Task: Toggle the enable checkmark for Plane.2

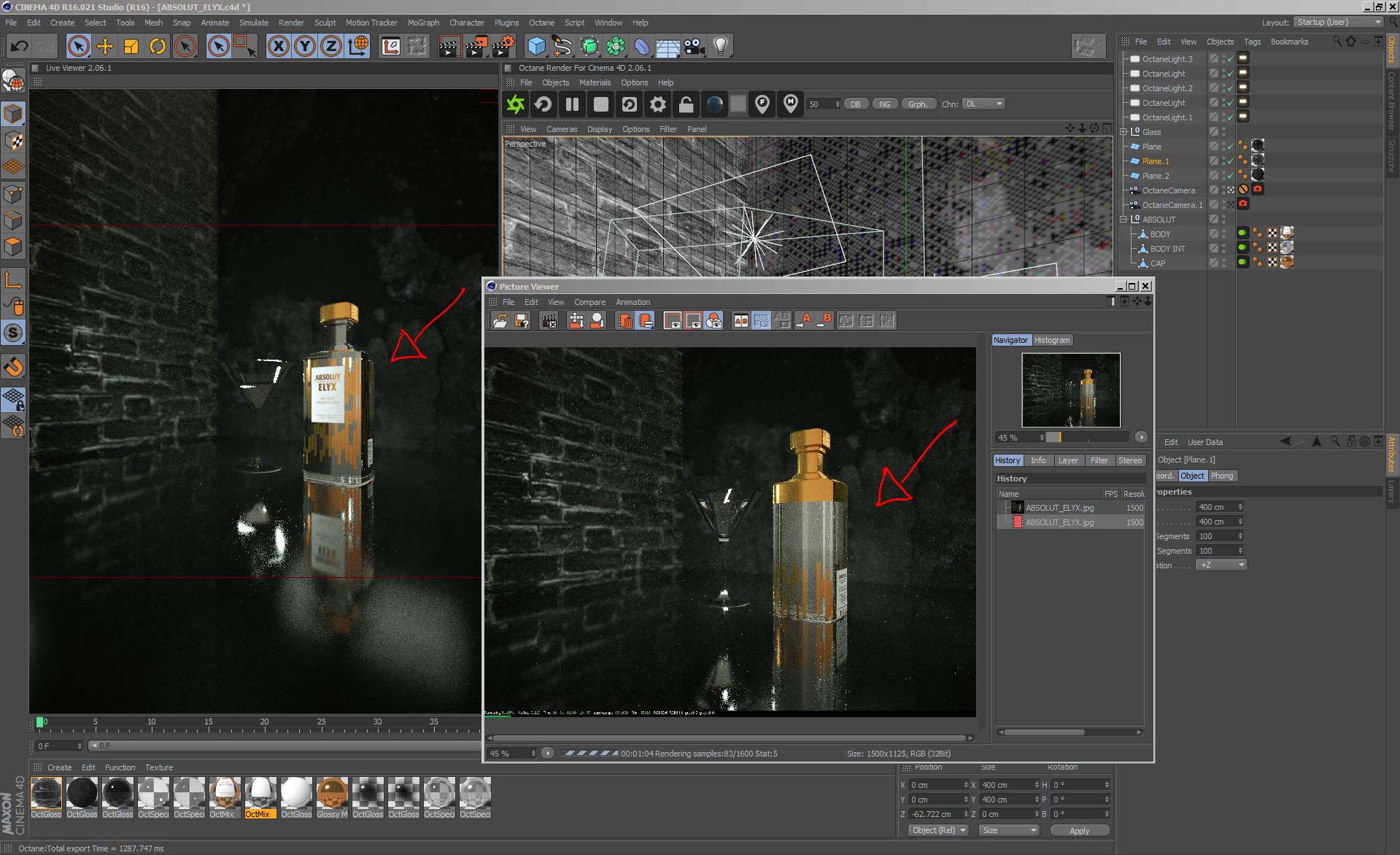Action: click(1230, 176)
